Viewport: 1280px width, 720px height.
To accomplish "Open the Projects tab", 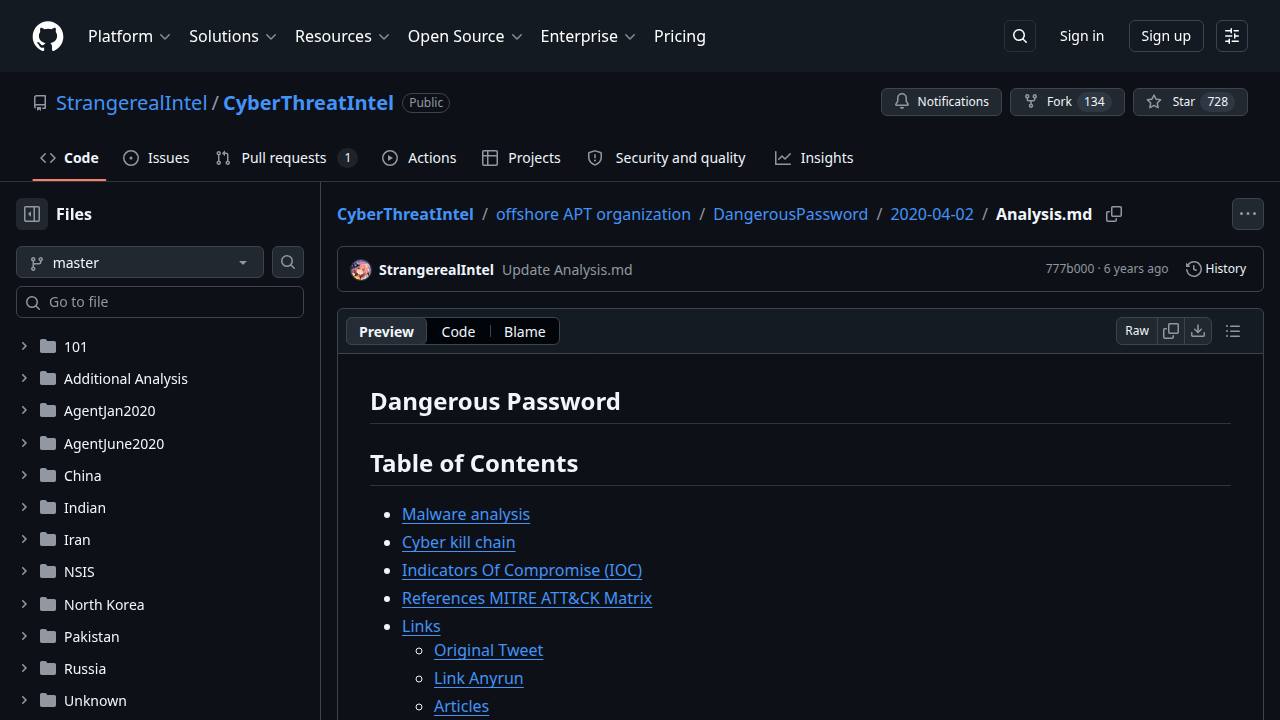I will (x=521, y=158).
